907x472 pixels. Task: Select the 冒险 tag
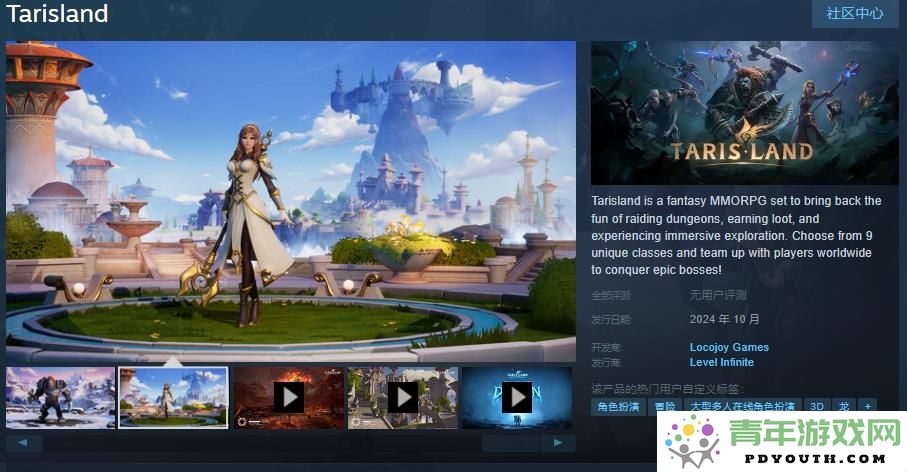click(x=665, y=406)
